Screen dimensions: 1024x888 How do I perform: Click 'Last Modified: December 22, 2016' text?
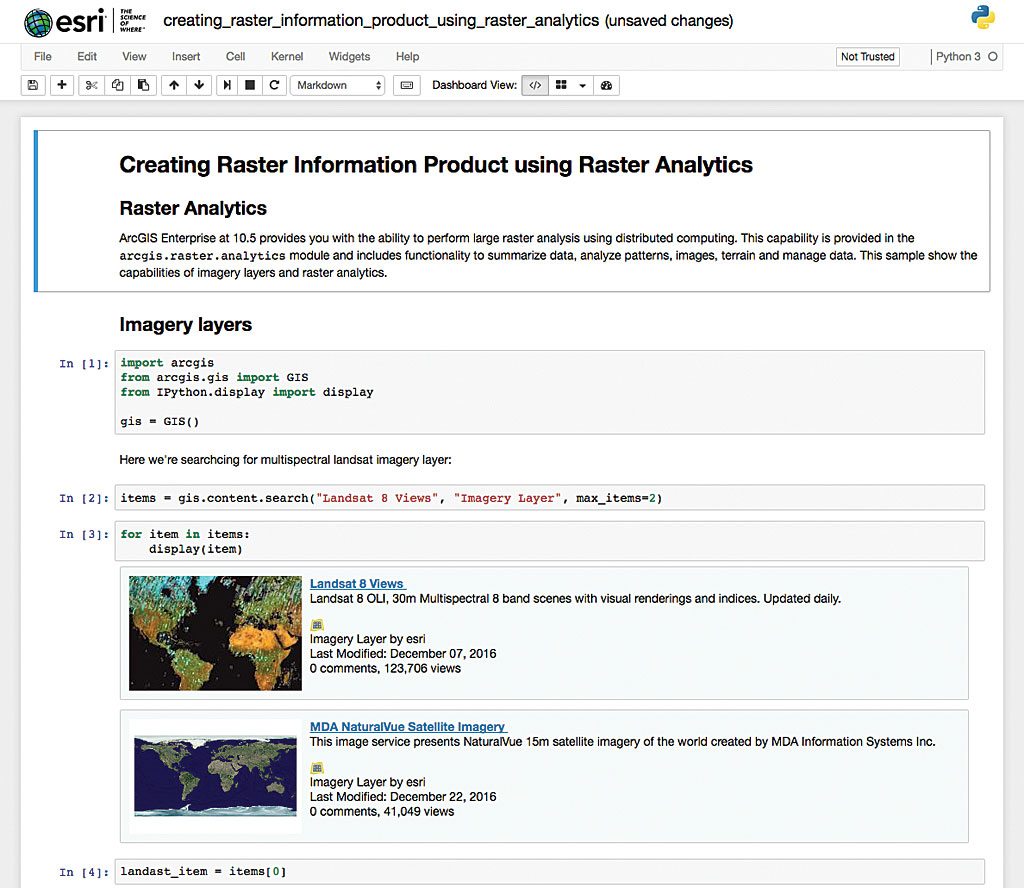click(x=403, y=797)
